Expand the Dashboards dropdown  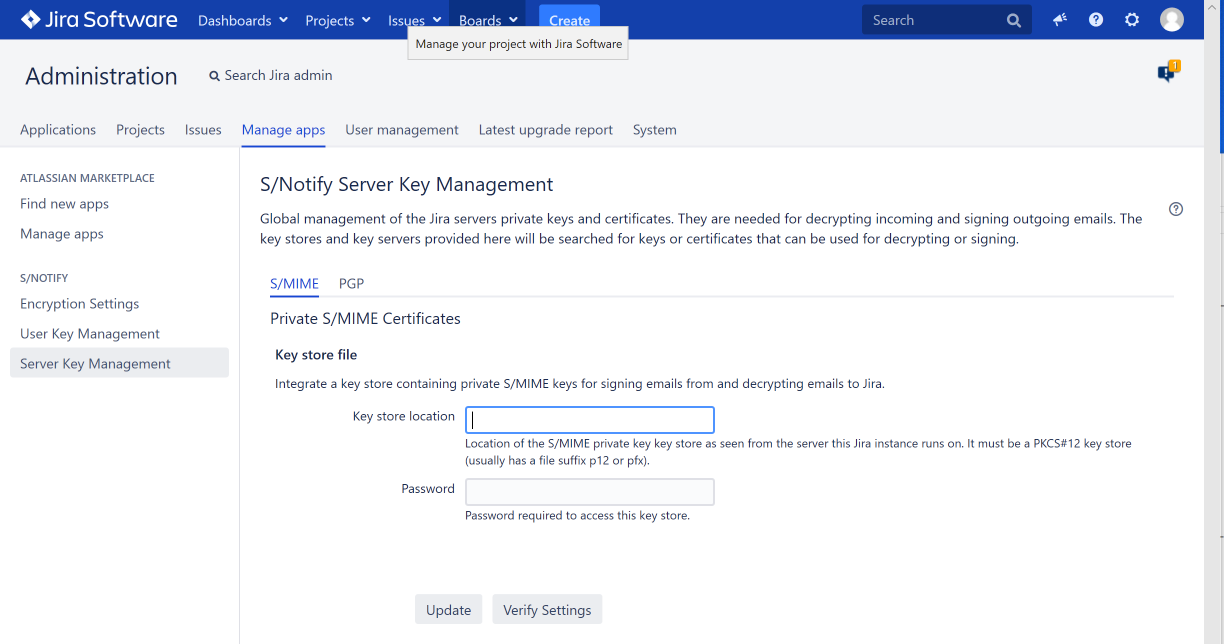(x=243, y=20)
